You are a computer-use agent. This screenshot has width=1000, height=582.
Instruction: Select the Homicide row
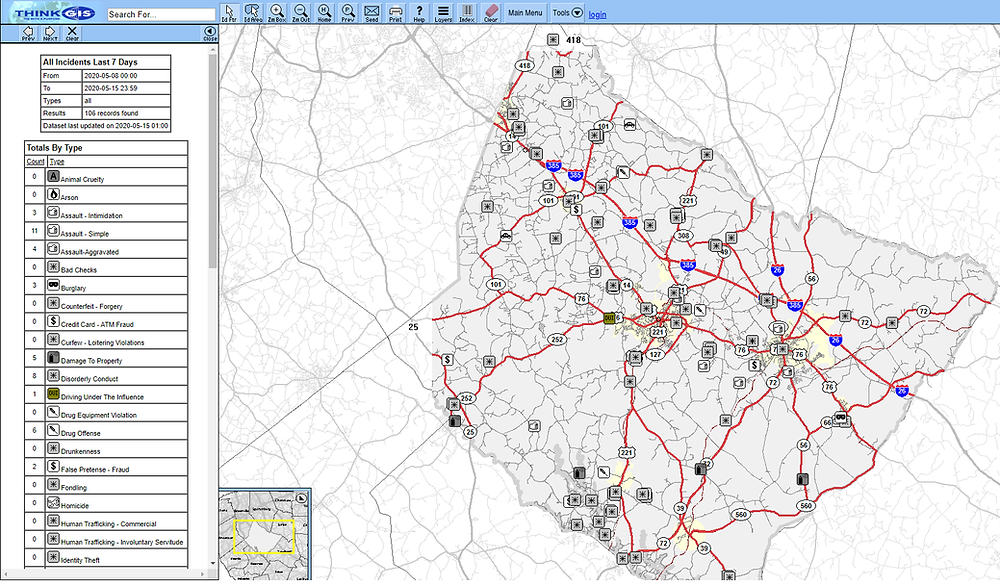point(107,504)
